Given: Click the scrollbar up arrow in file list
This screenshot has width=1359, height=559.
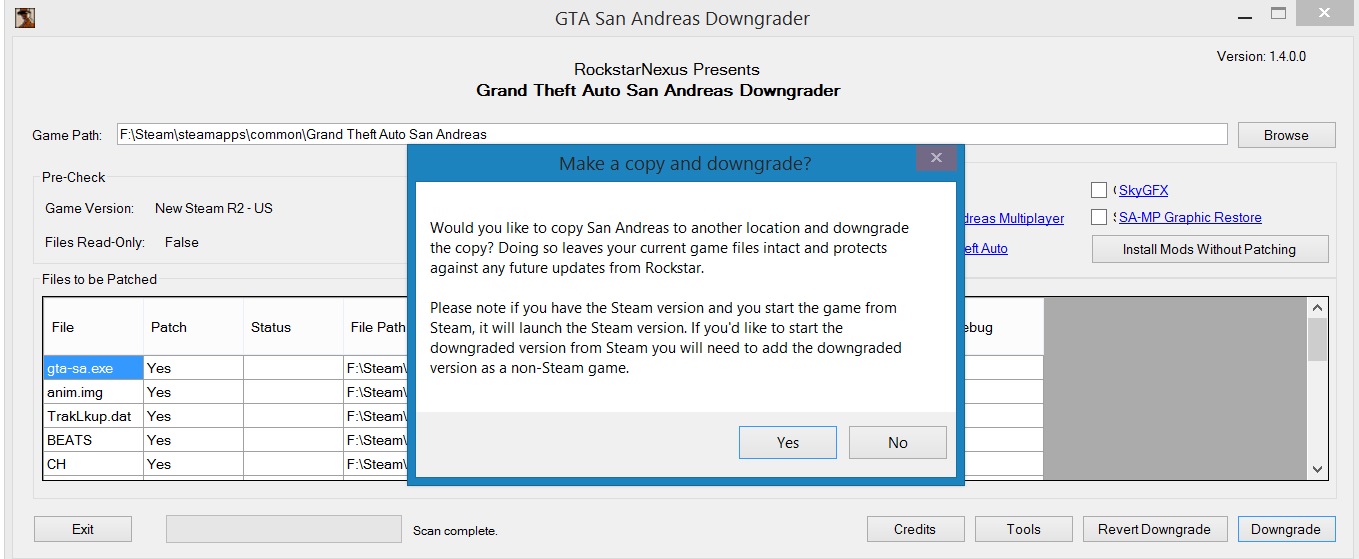Looking at the screenshot, I should 1318,308.
